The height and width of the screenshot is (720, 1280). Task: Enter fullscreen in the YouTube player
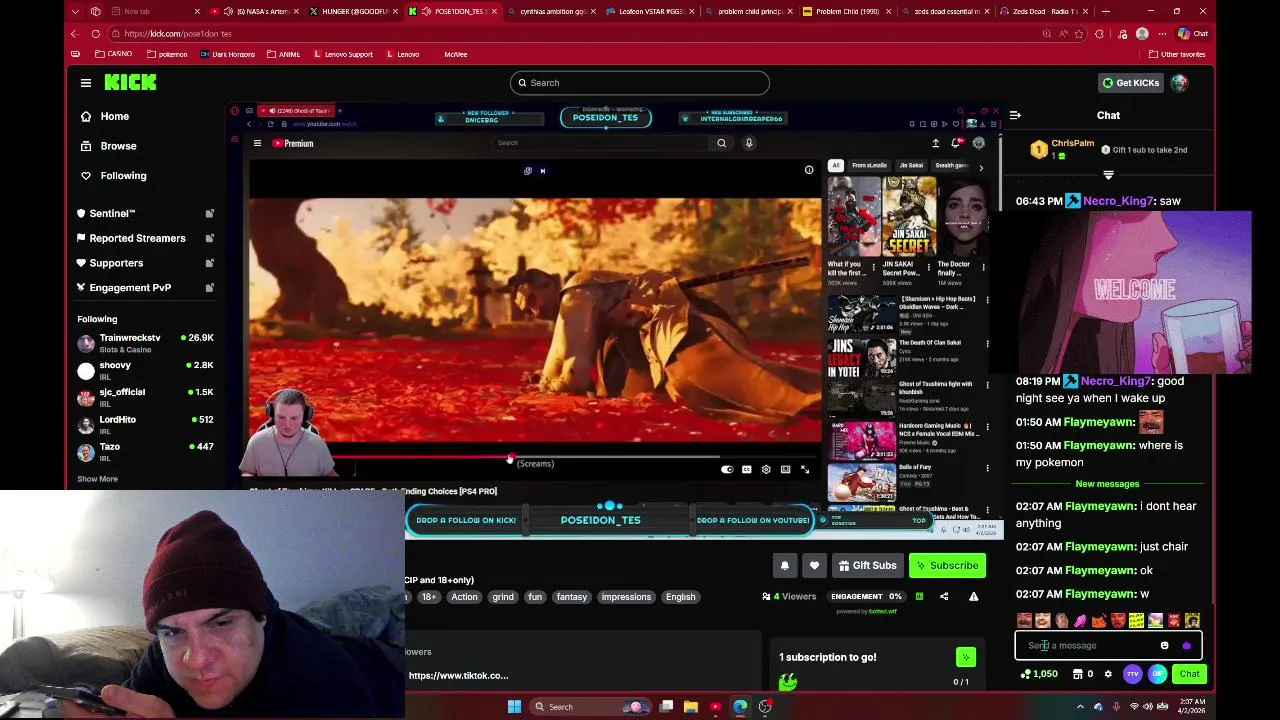(805, 469)
